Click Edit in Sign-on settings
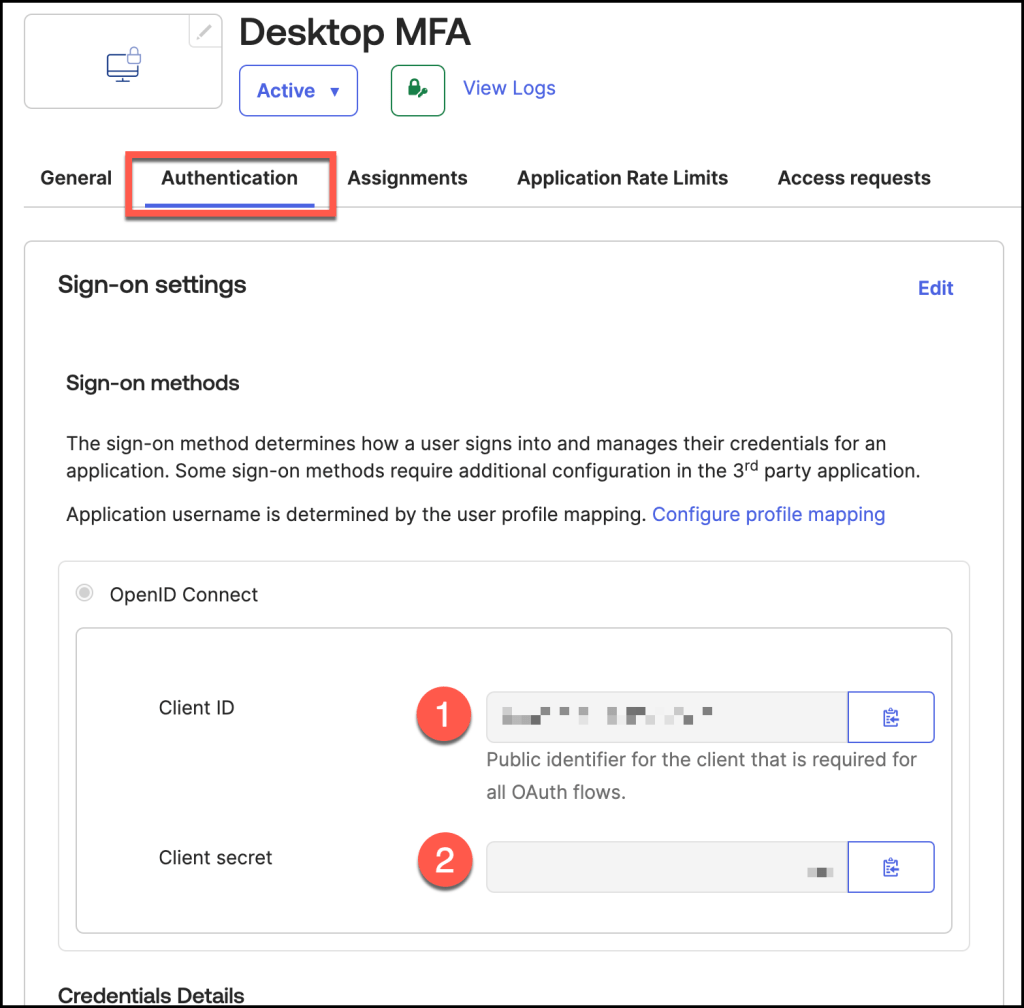1024x1008 pixels. [935, 288]
